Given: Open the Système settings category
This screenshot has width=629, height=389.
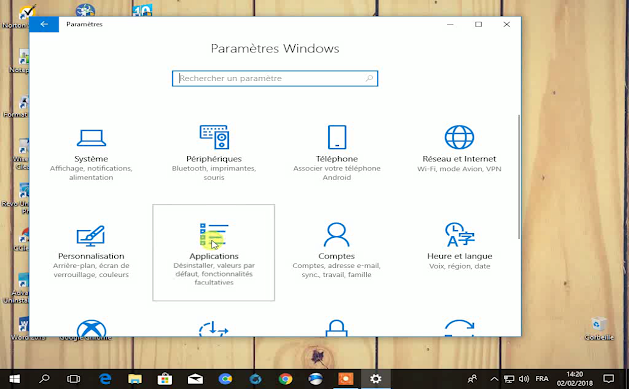Looking at the screenshot, I should pyautogui.click(x=91, y=154).
